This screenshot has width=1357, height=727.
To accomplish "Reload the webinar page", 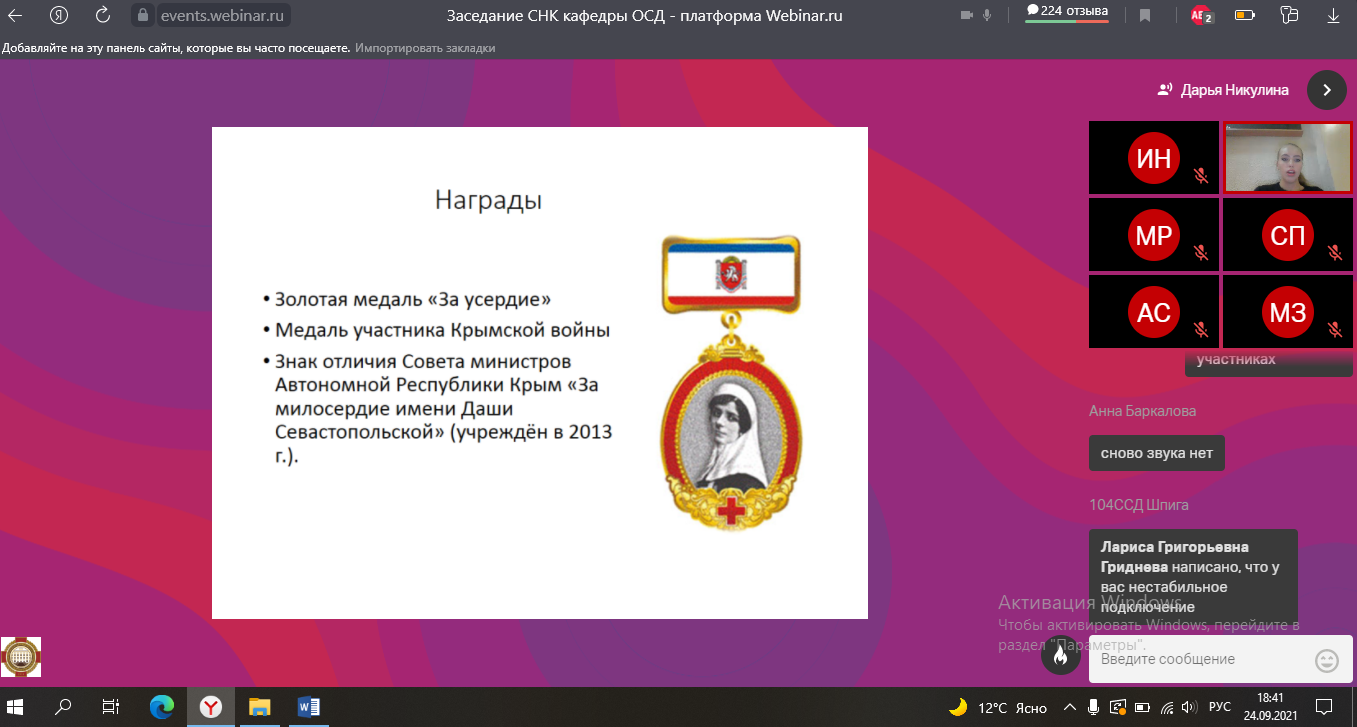I will click(103, 15).
